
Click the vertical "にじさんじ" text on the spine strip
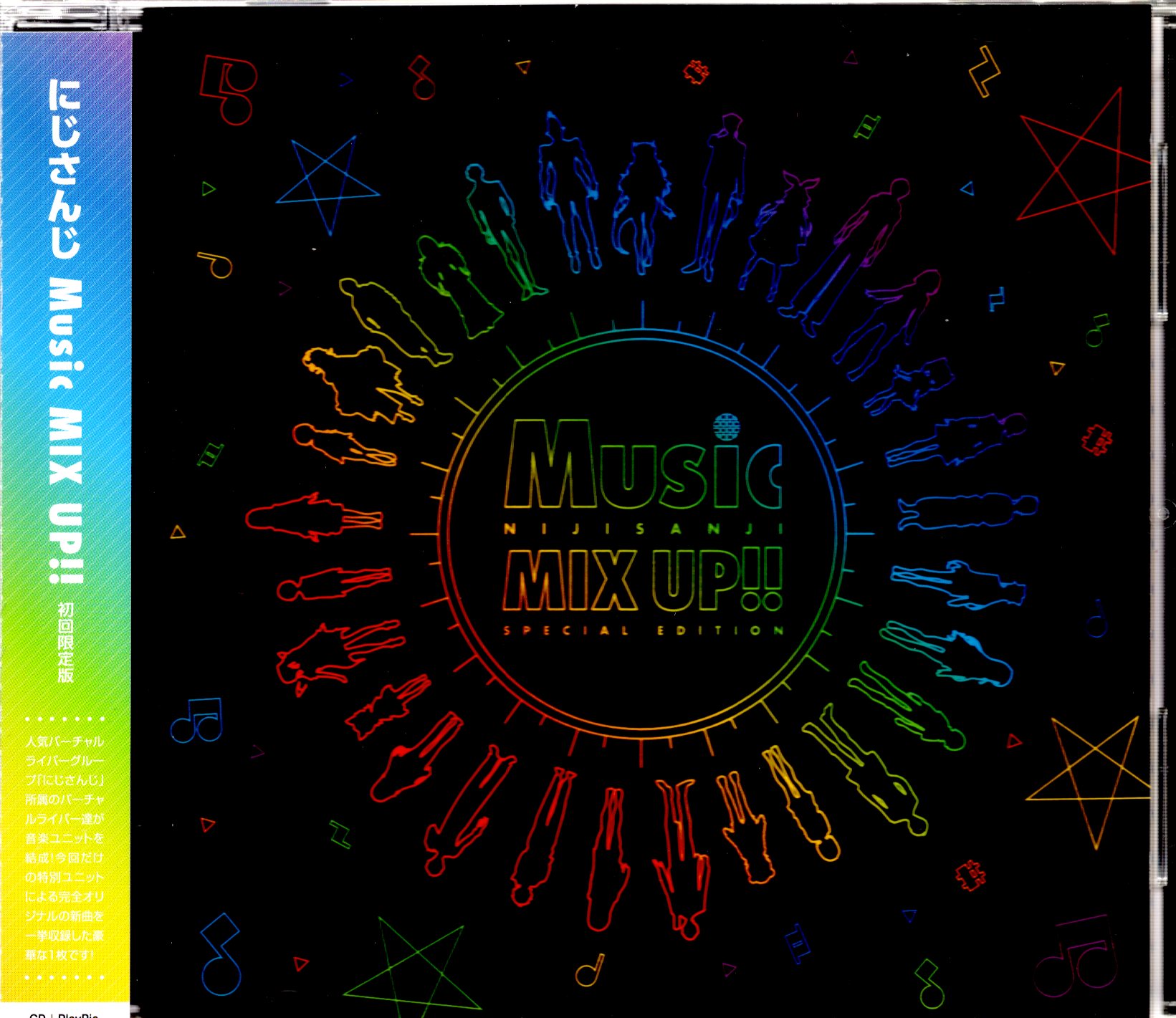[x=66, y=169]
